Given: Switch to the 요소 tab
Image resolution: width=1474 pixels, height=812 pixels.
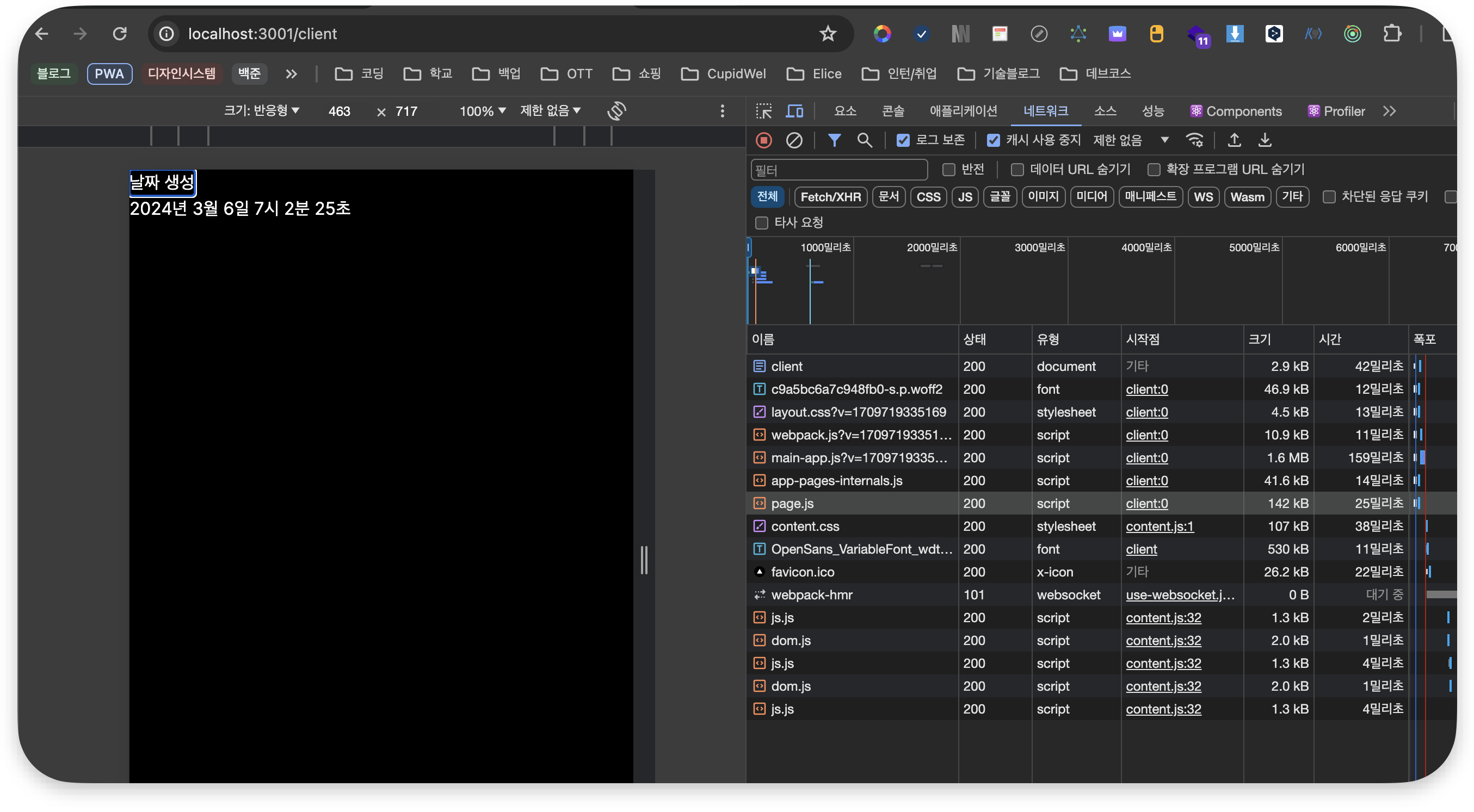Looking at the screenshot, I should click(845, 111).
